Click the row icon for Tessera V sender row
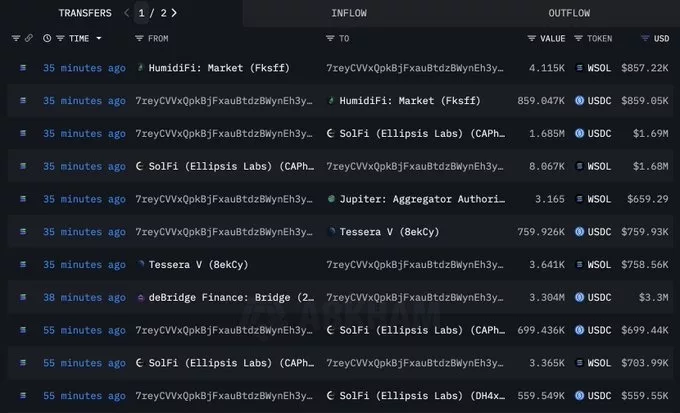This screenshot has width=680, height=413. tap(24, 265)
